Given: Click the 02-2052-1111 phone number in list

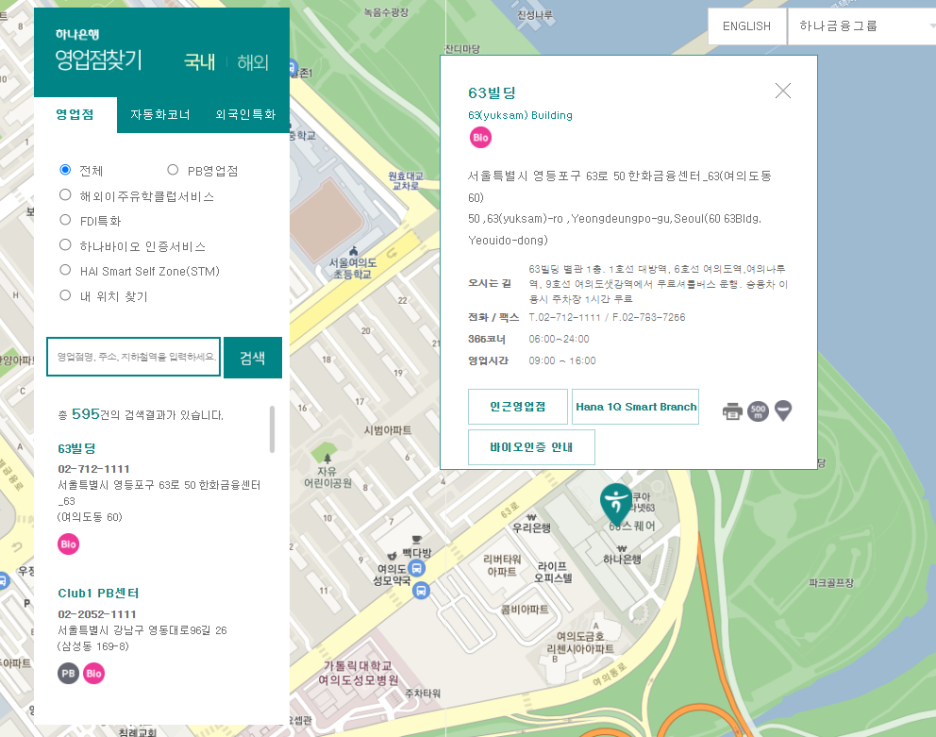Looking at the screenshot, I should pyautogui.click(x=97, y=615).
